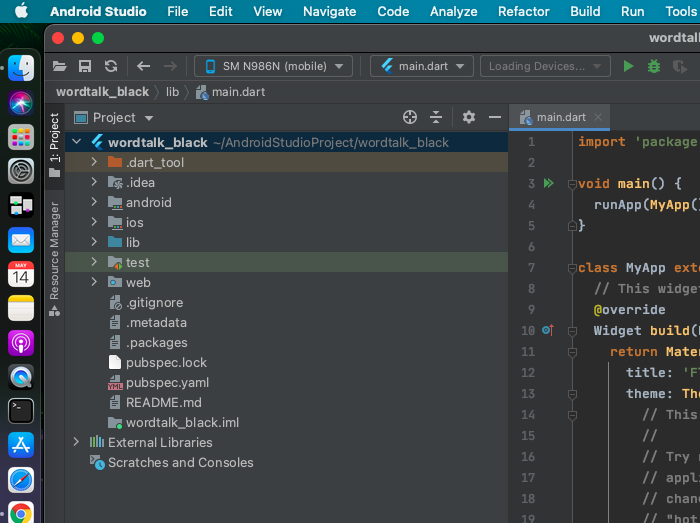Open the Loading Devices dropdown
700x523 pixels.
[x=545, y=66]
